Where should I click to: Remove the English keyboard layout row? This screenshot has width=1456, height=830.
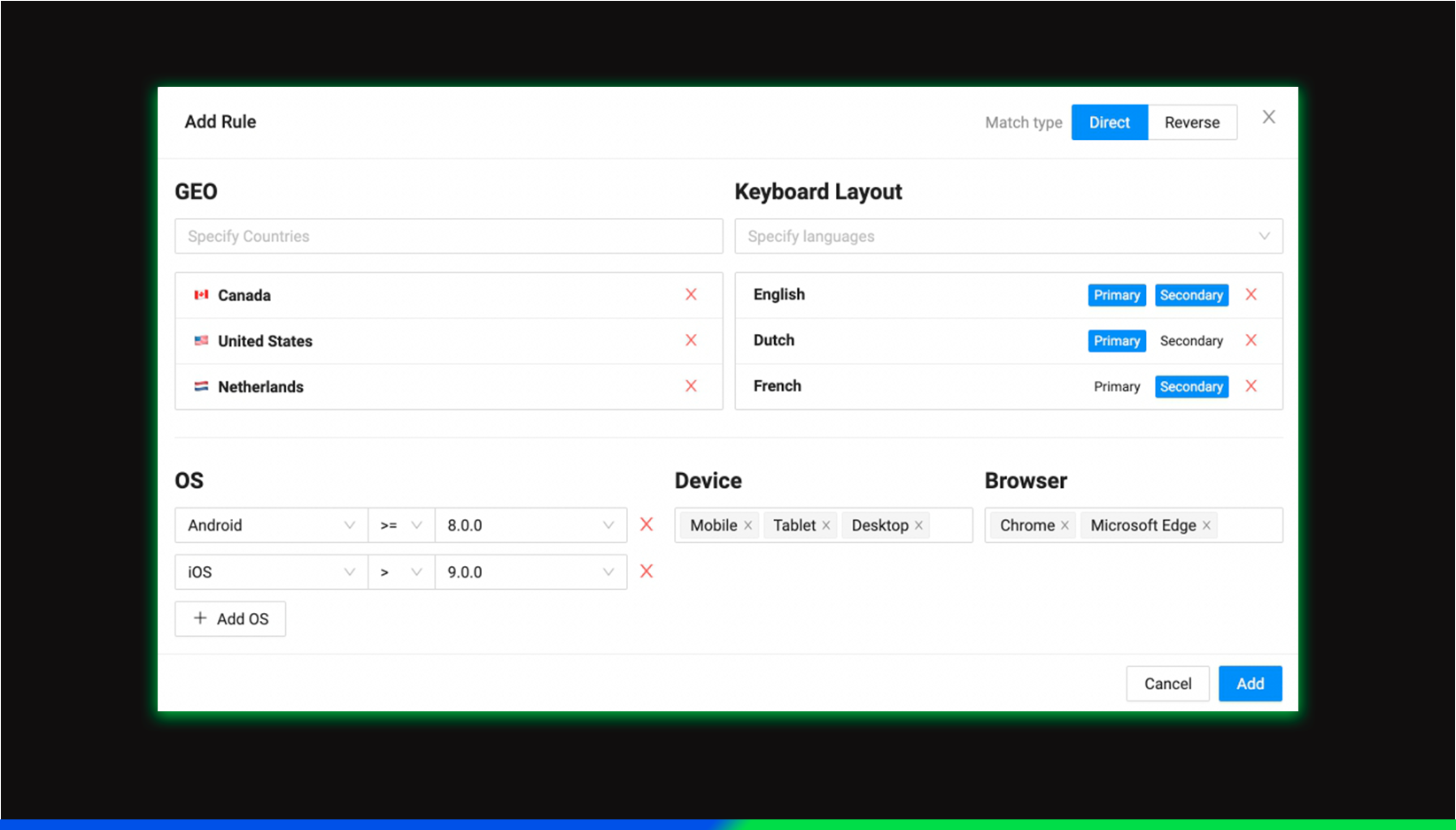(x=1251, y=294)
